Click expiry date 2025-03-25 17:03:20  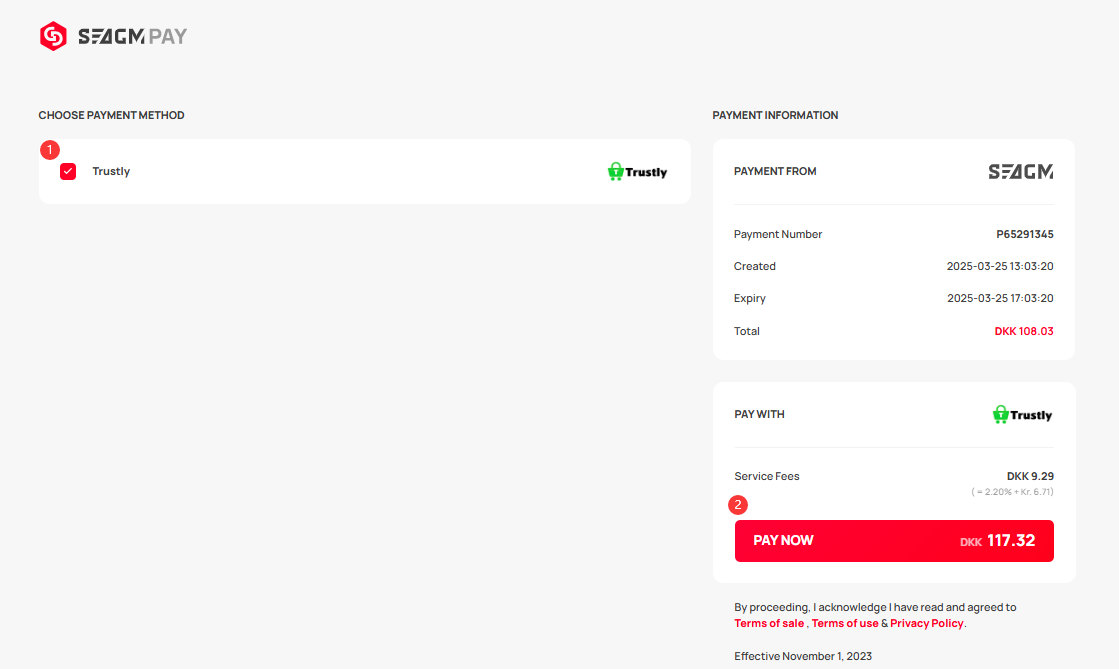[1000, 298]
